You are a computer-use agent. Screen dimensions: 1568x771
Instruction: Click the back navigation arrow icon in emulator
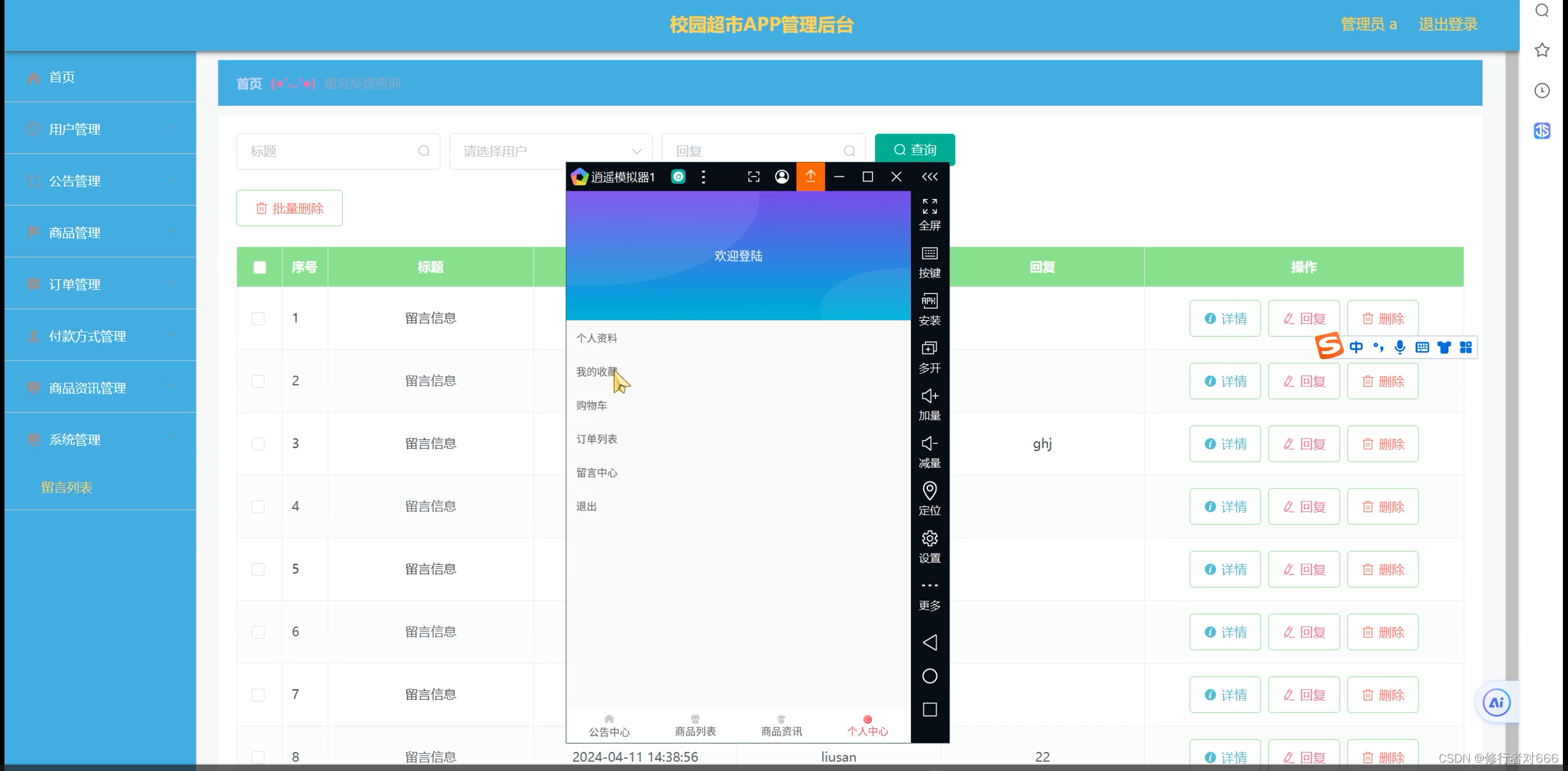pyautogui.click(x=928, y=641)
